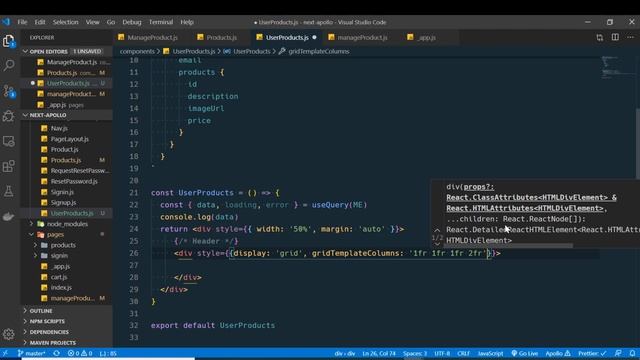Viewport: 640px width, 360px height.
Task: Open cart.js under pages folder
Action: point(59,277)
